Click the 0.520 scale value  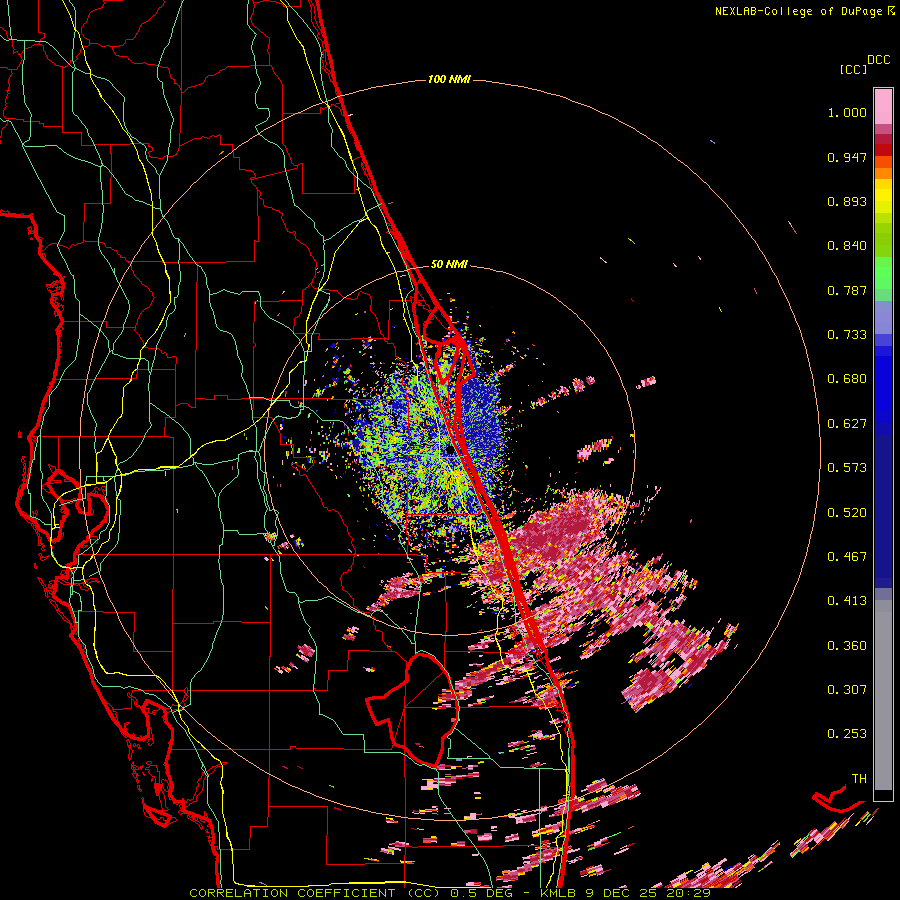pos(847,513)
